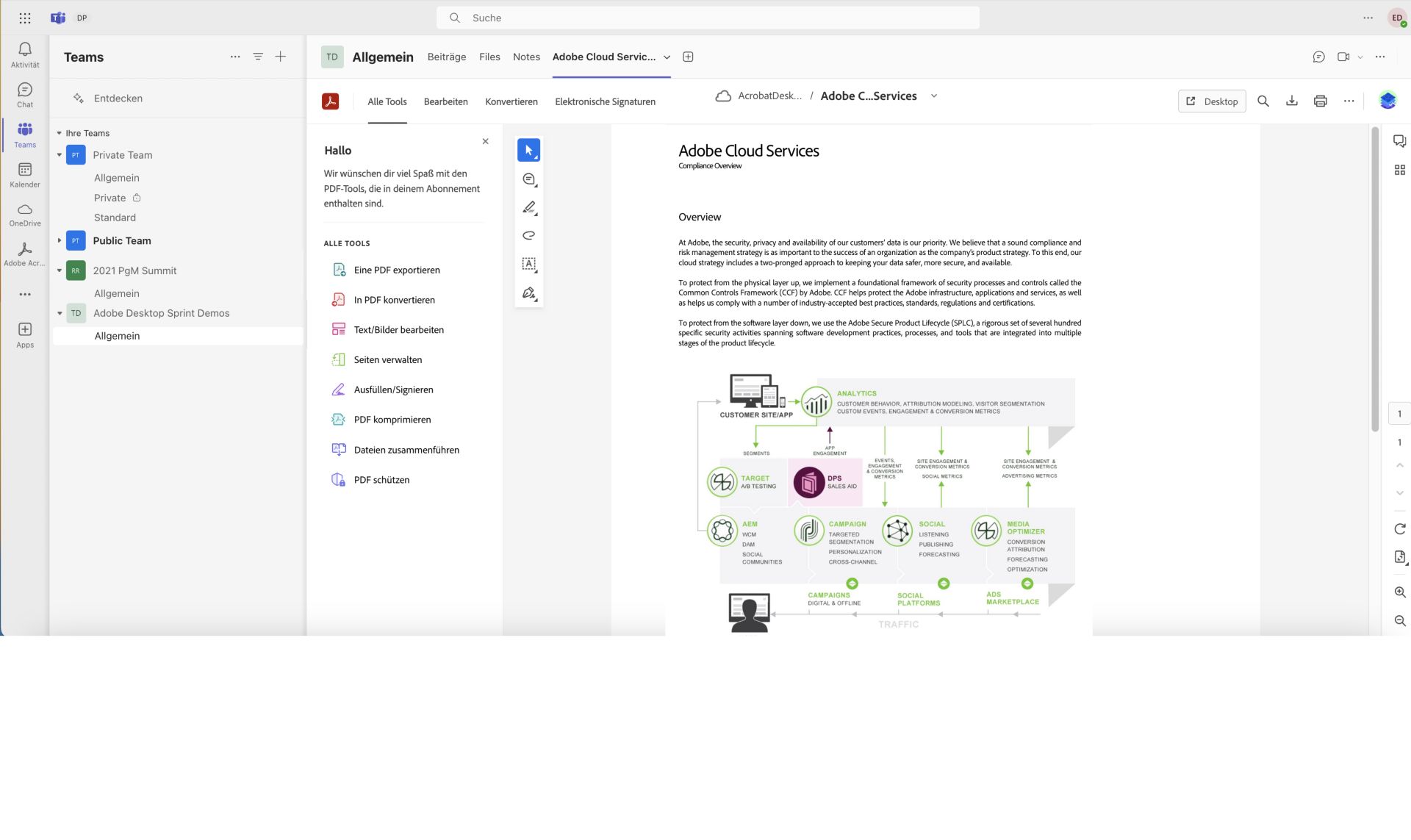Open the Aktivität bell icon

tap(25, 54)
